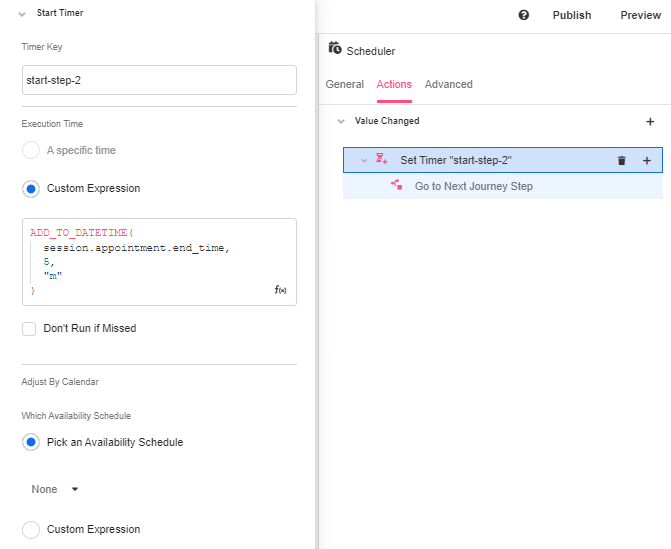This screenshot has height=549, width=671.
Task: Collapse the Start Timer section
Action: pos(22,13)
